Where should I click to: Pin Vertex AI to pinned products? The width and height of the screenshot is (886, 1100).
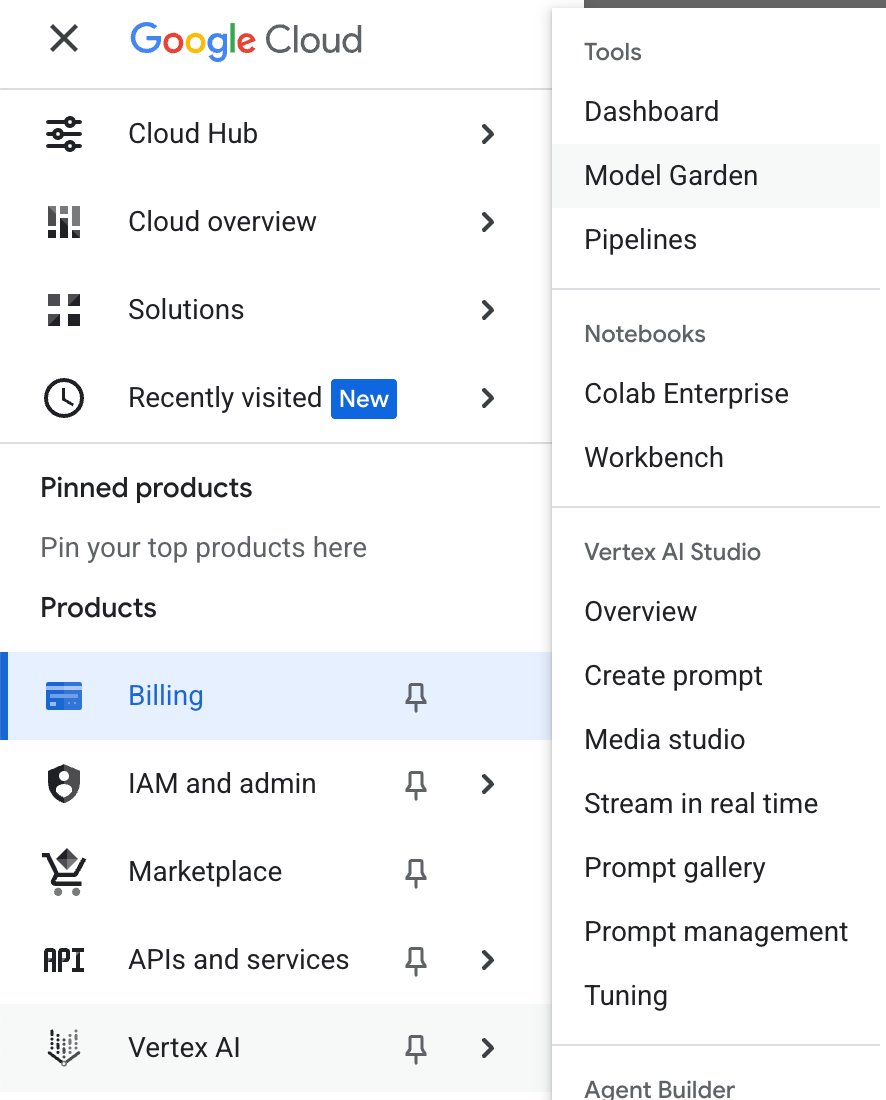pyautogui.click(x=416, y=1049)
